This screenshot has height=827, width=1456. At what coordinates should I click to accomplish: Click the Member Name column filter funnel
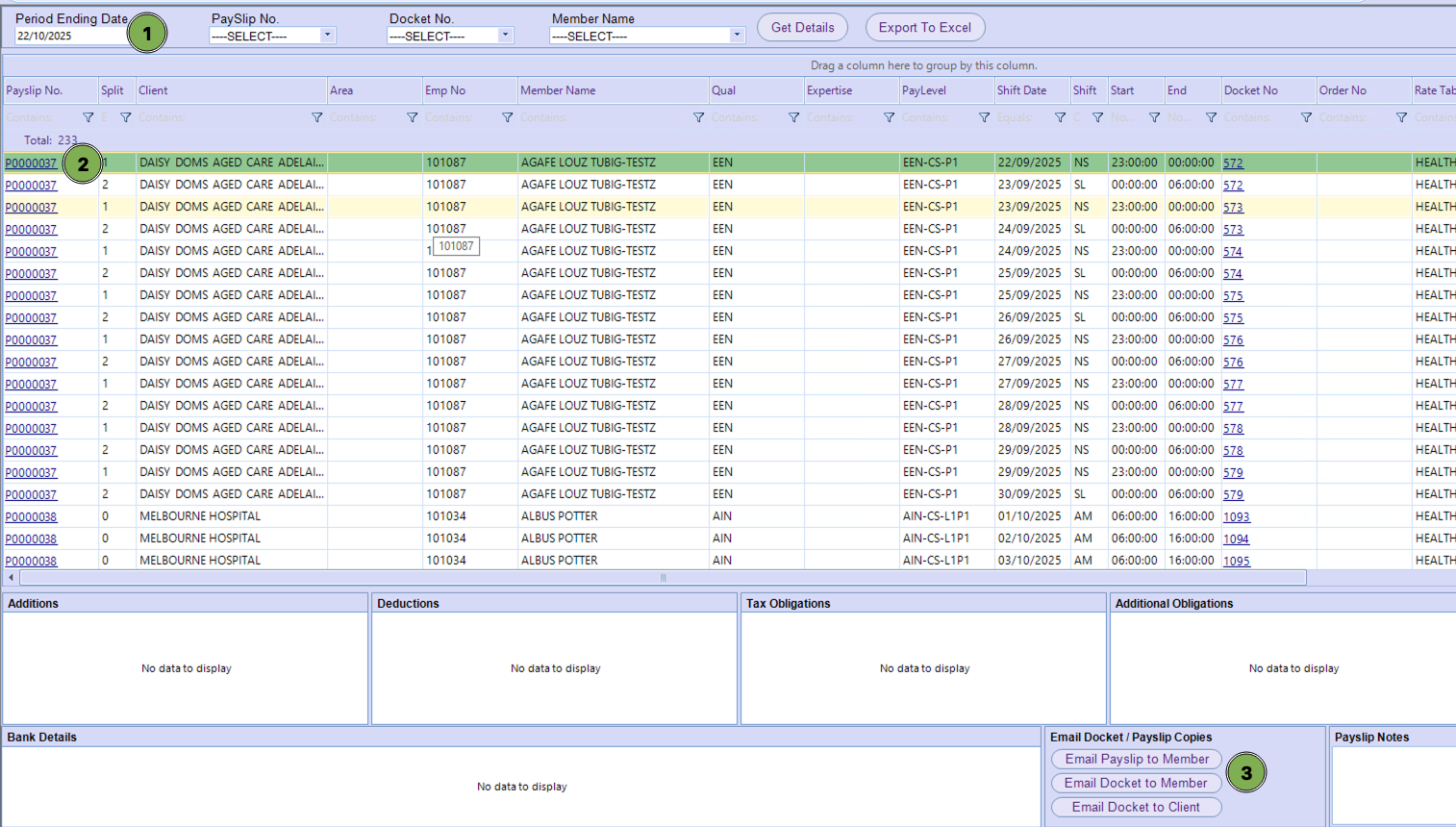698,117
